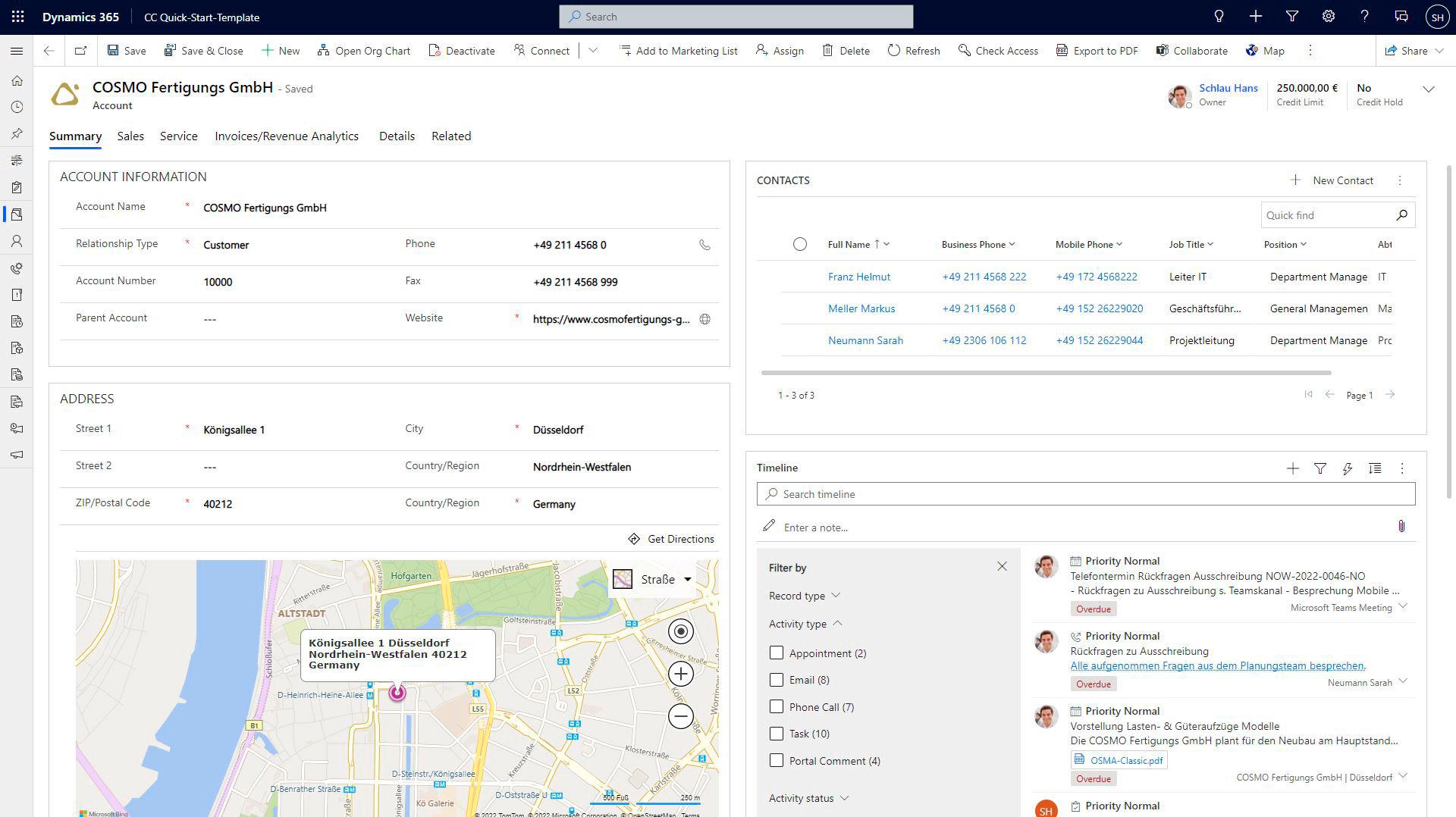Close the timeline Filter by pane

pyautogui.click(x=1002, y=566)
